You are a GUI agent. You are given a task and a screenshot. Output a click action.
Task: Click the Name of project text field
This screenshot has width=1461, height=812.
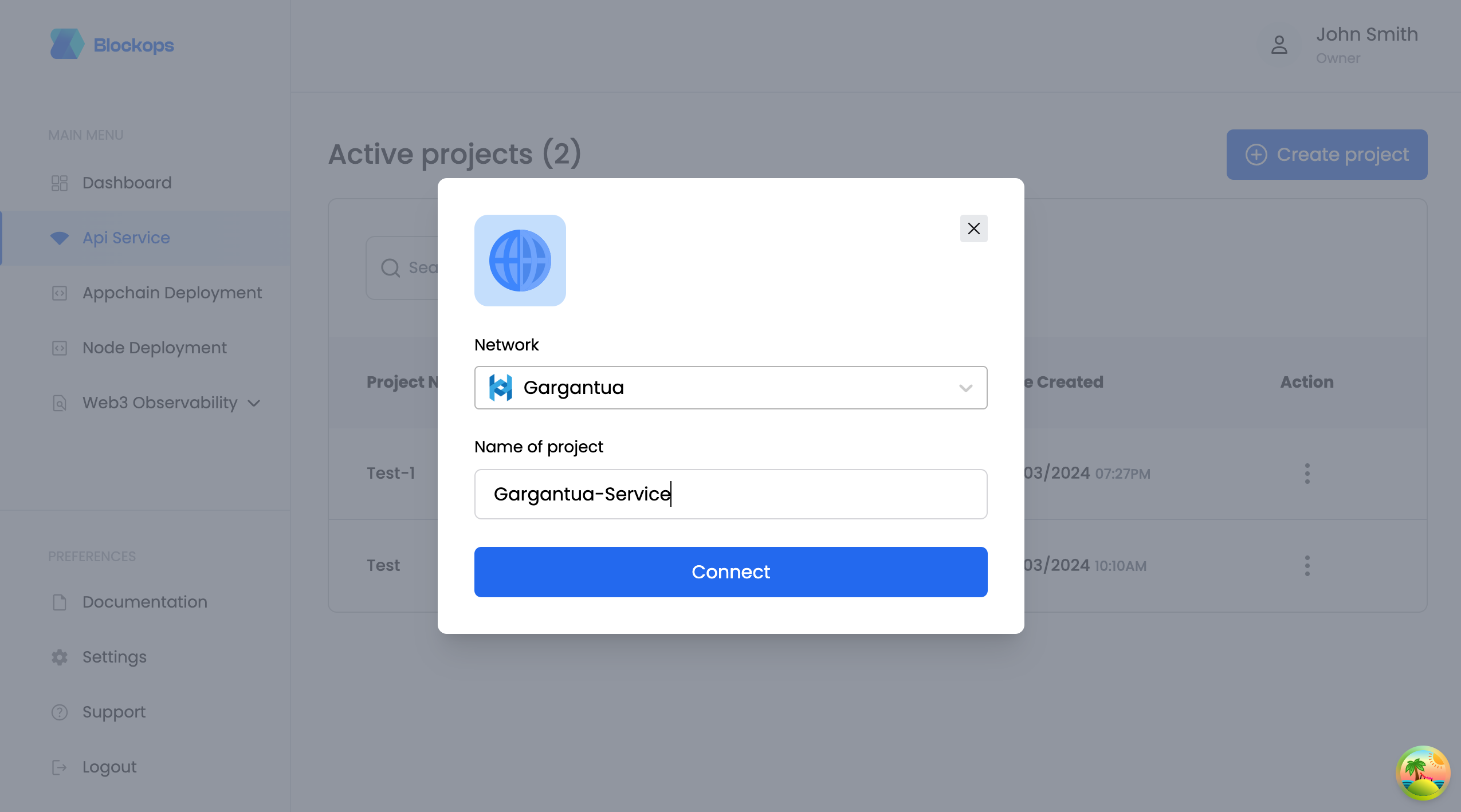click(731, 494)
